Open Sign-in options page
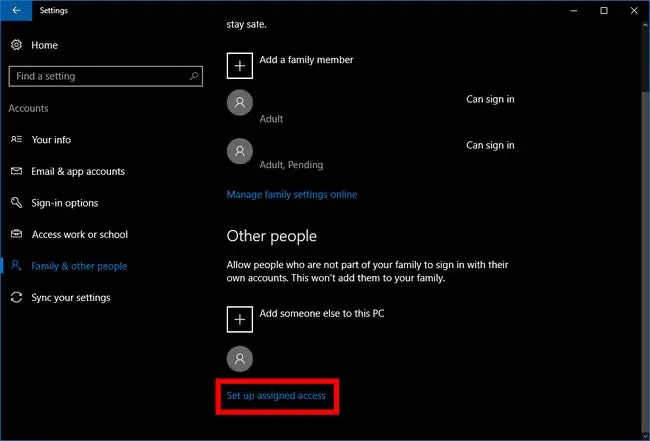Screen dimensions: 650x441 [x=65, y=203]
